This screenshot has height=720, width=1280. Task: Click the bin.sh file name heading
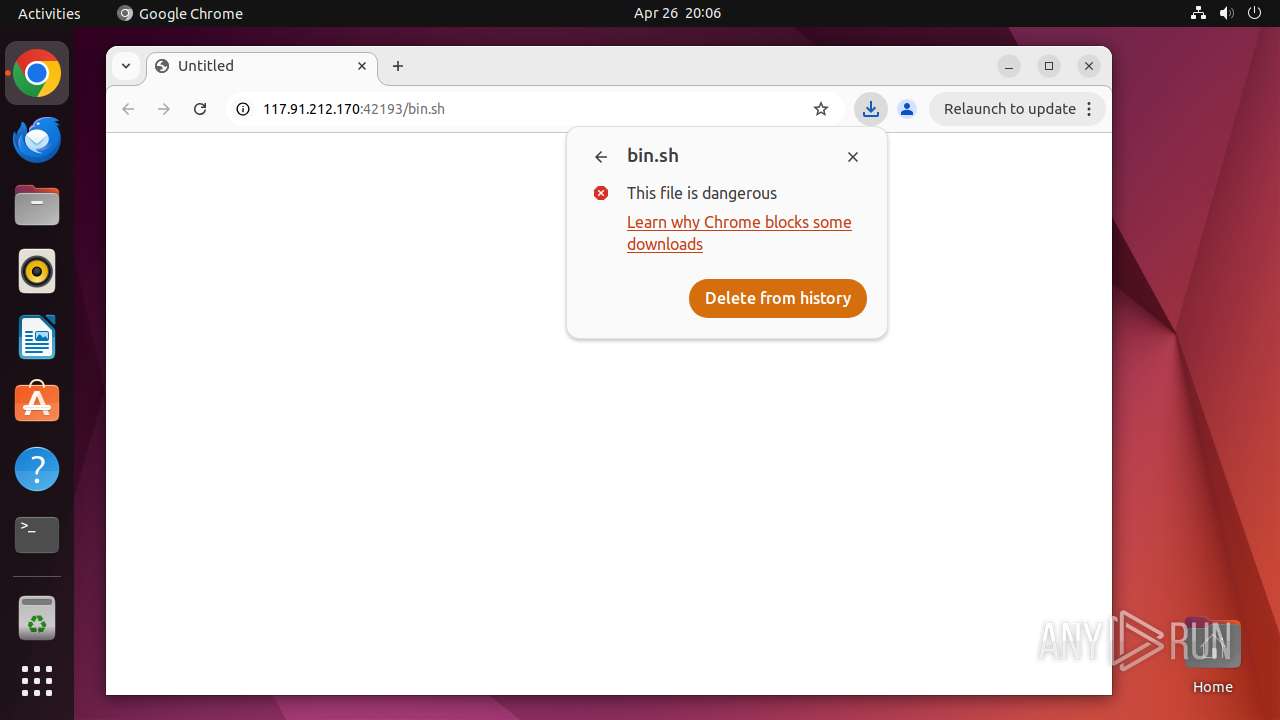(653, 156)
